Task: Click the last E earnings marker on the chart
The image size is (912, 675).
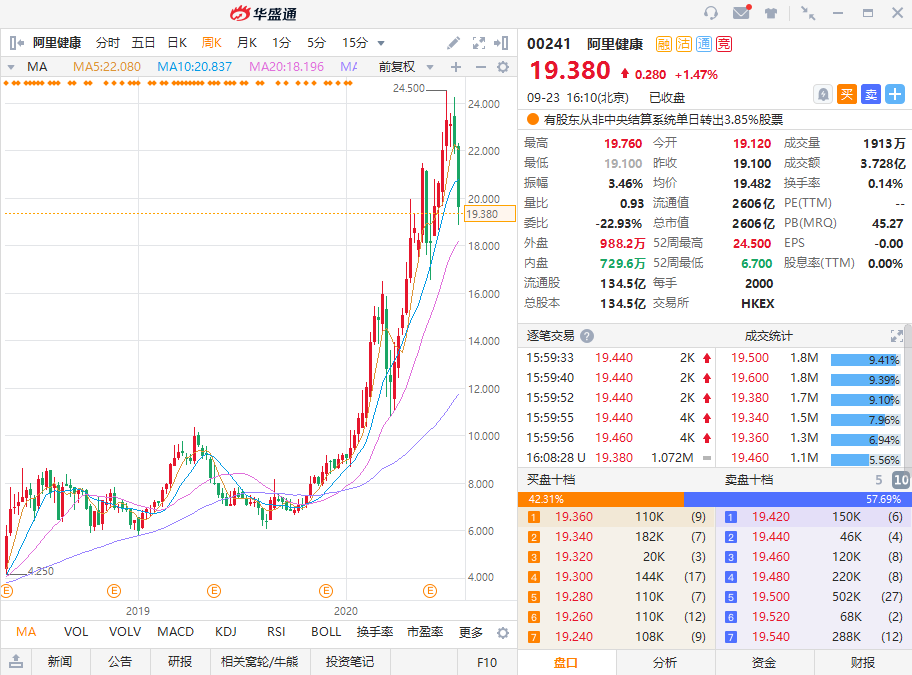Action: (430, 591)
